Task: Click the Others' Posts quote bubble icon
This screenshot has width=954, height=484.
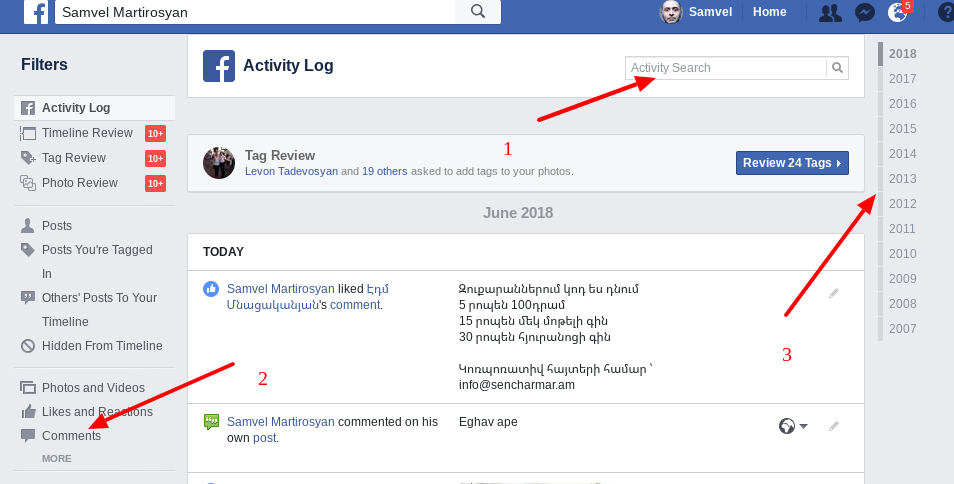Action: tap(28, 297)
